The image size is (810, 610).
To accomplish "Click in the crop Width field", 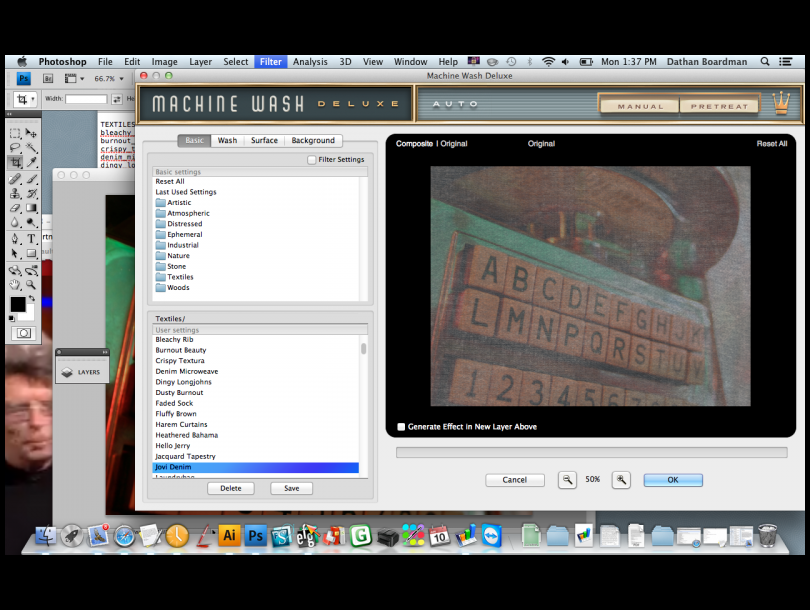I will tap(86, 99).
